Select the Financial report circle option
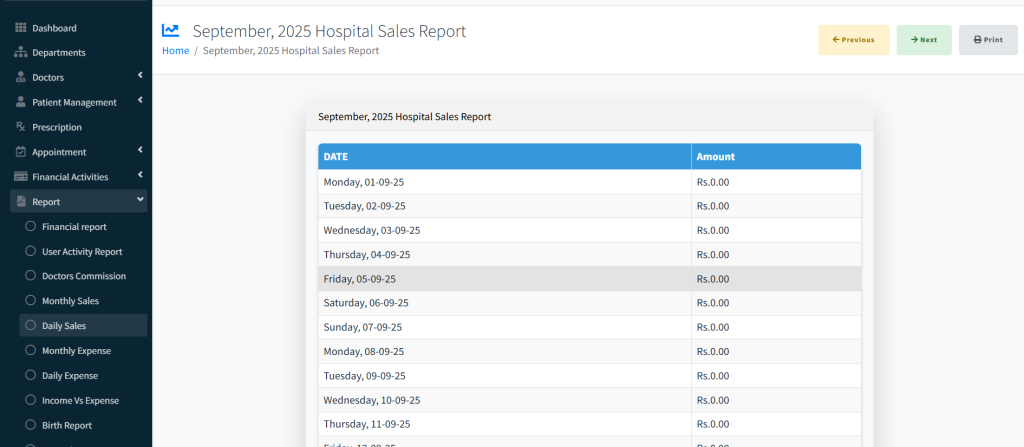The image size is (1024, 447). point(30,227)
